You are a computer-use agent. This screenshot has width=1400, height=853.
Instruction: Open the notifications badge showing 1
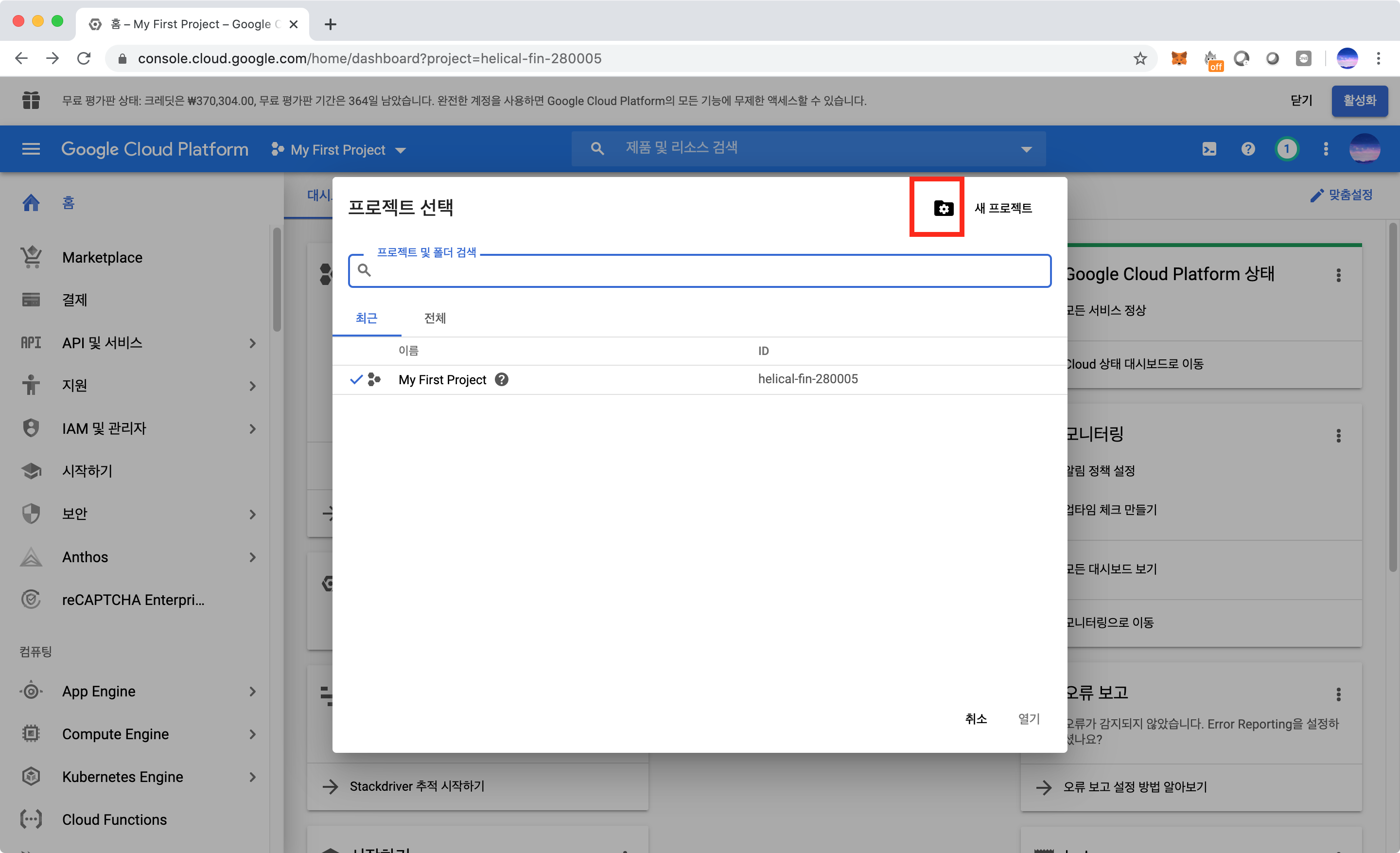pos(1286,149)
